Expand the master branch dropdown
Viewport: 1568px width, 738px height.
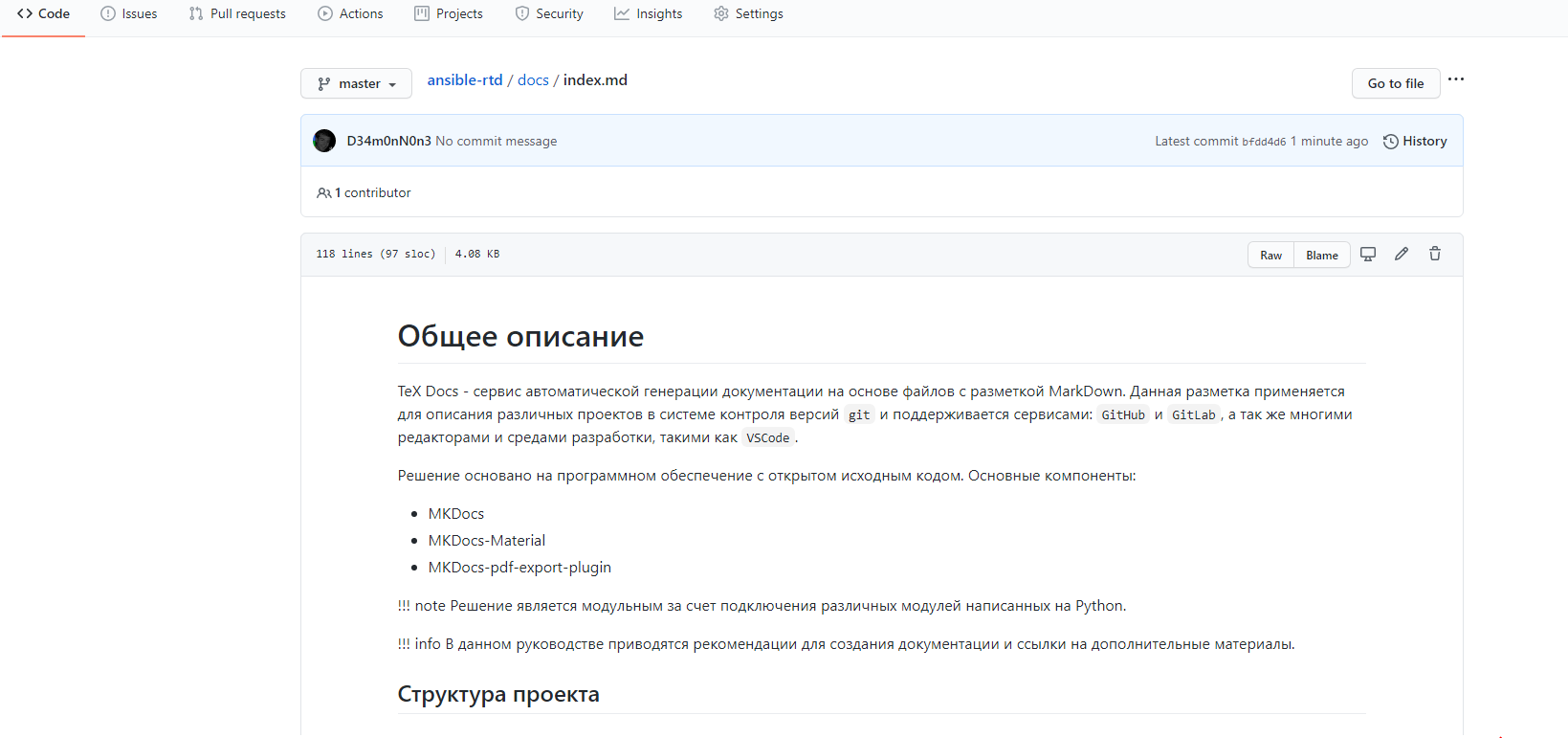[x=356, y=83]
